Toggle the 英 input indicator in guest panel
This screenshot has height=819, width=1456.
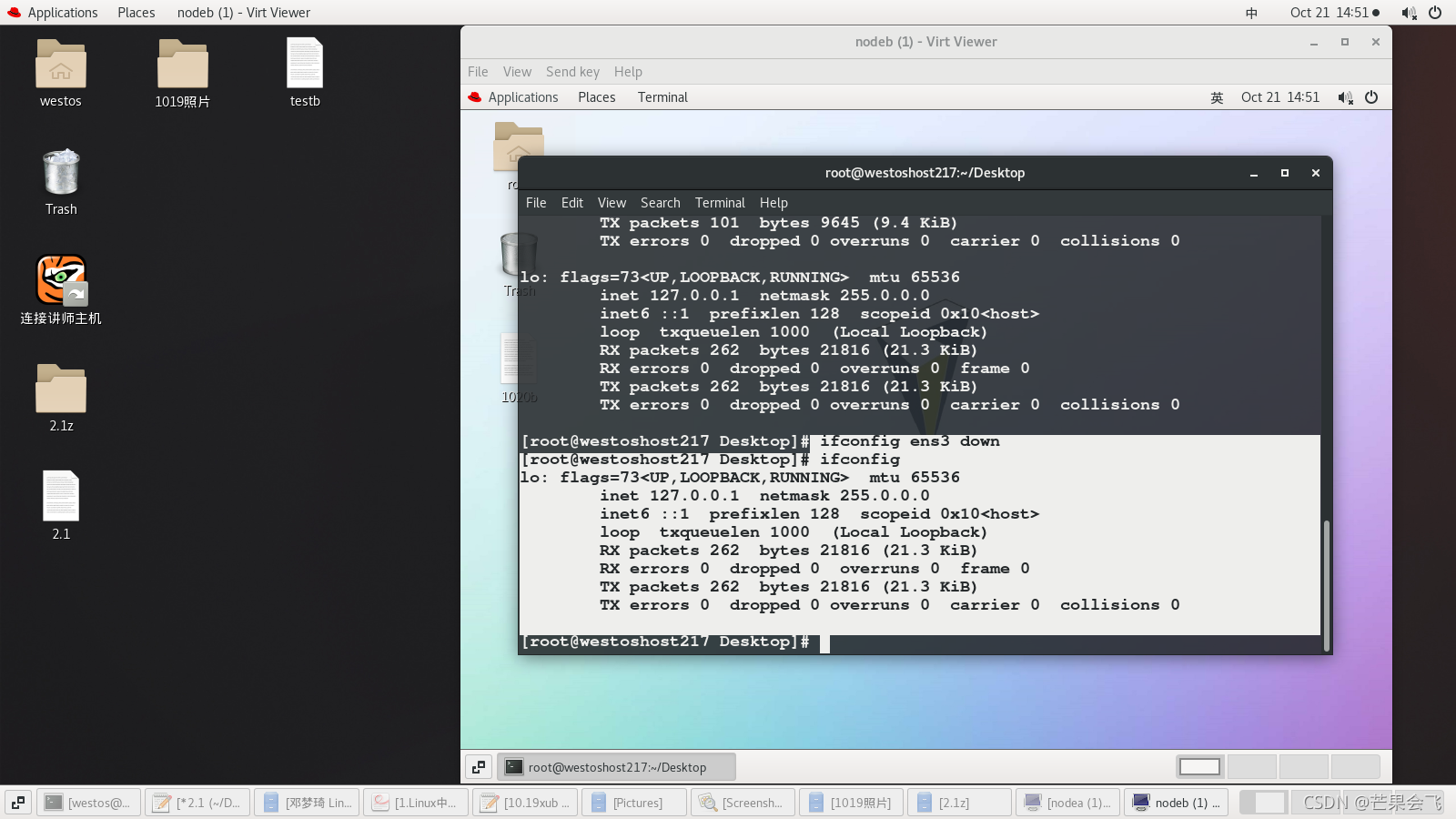1217,97
